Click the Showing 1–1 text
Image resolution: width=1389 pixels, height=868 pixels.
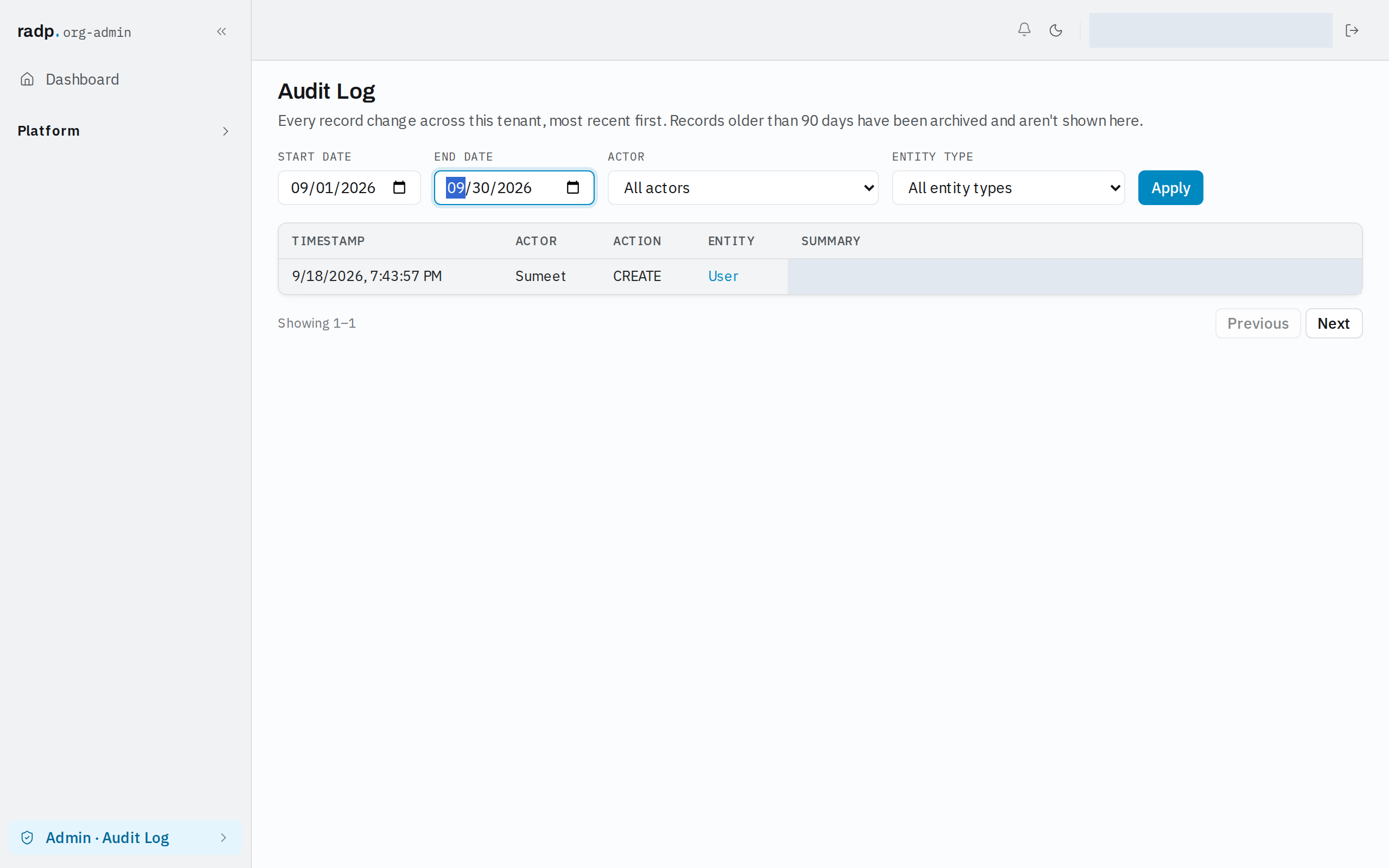[317, 323]
